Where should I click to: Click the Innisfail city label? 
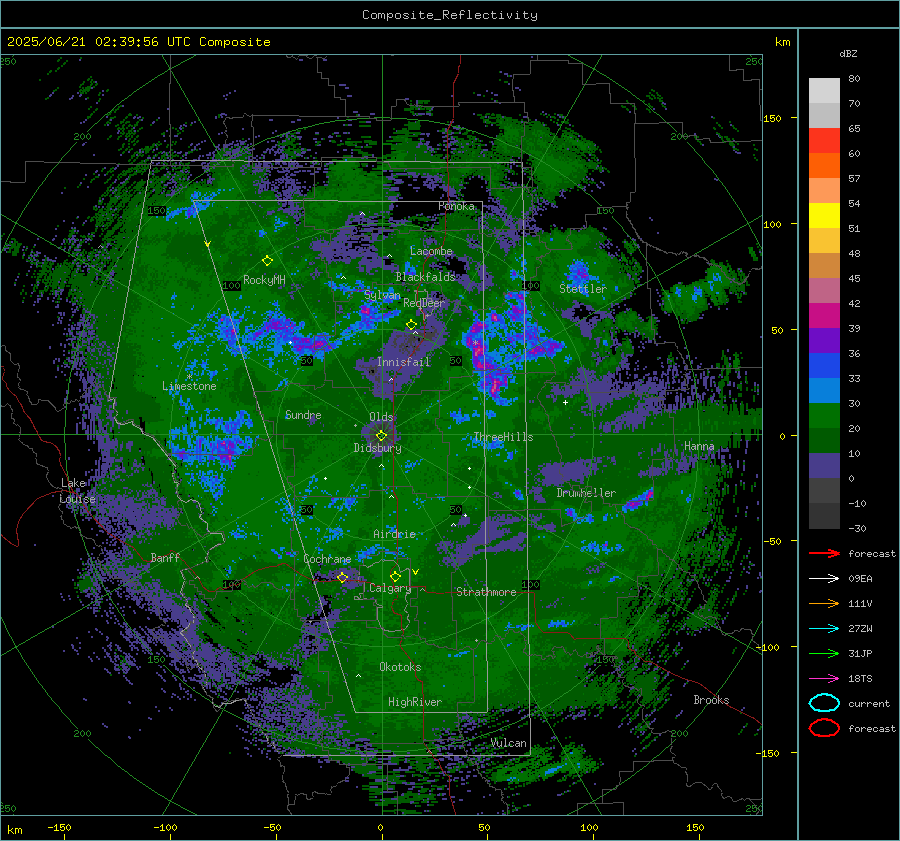[x=403, y=362]
